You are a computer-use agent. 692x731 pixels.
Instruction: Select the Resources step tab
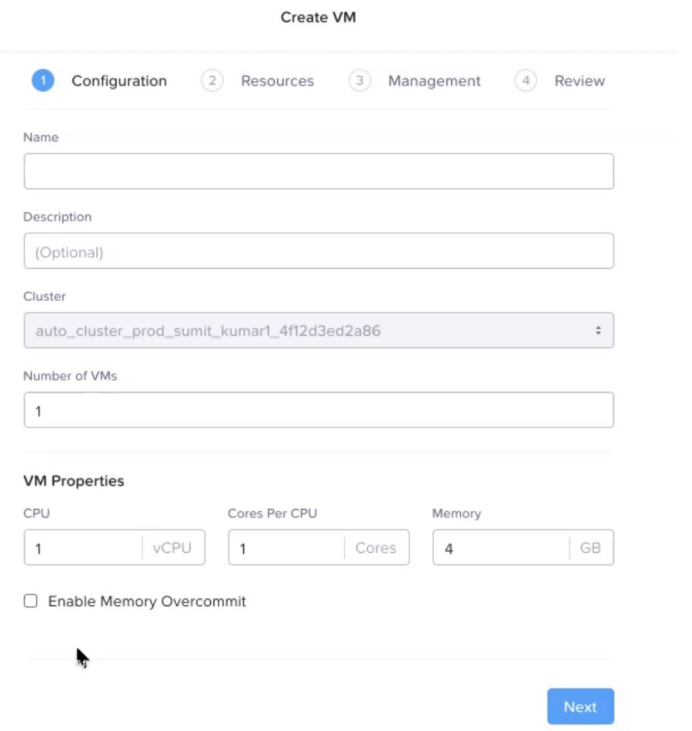[x=277, y=81]
